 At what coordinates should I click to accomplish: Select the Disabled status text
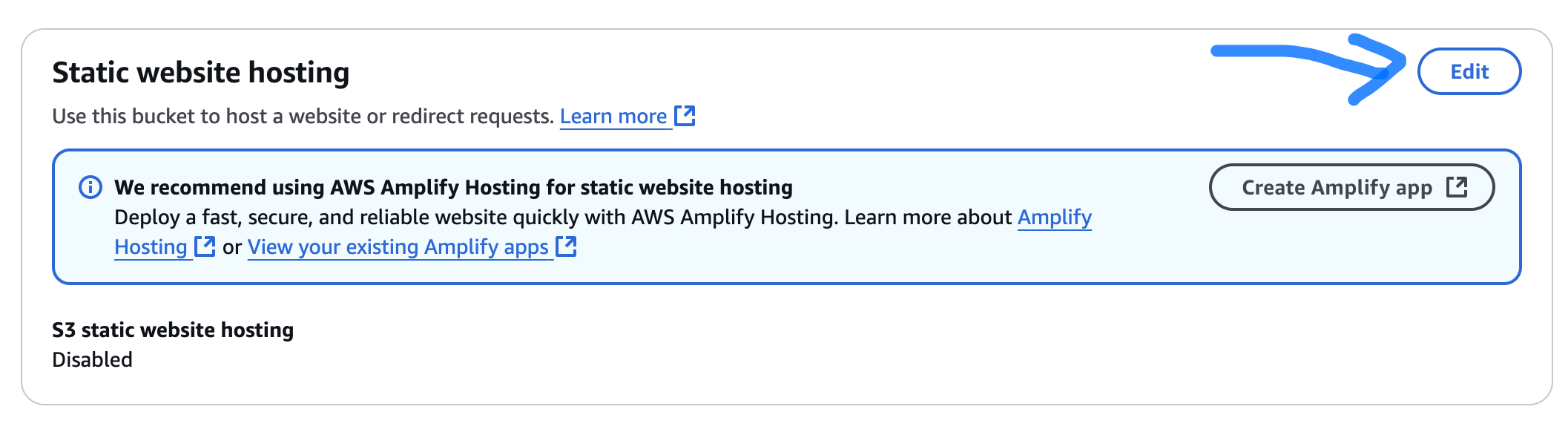[93, 360]
